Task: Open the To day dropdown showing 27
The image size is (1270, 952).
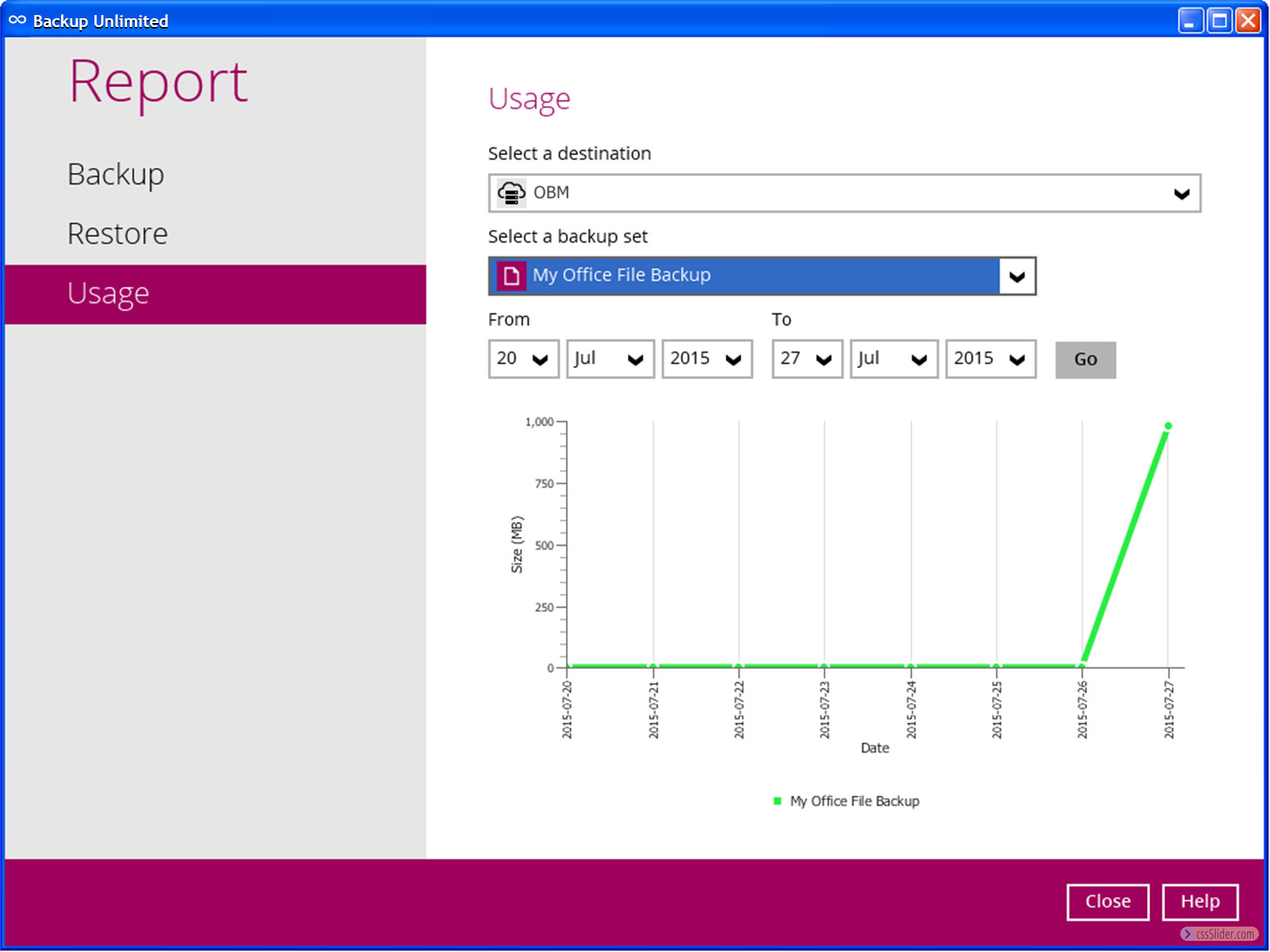Action: coord(806,359)
